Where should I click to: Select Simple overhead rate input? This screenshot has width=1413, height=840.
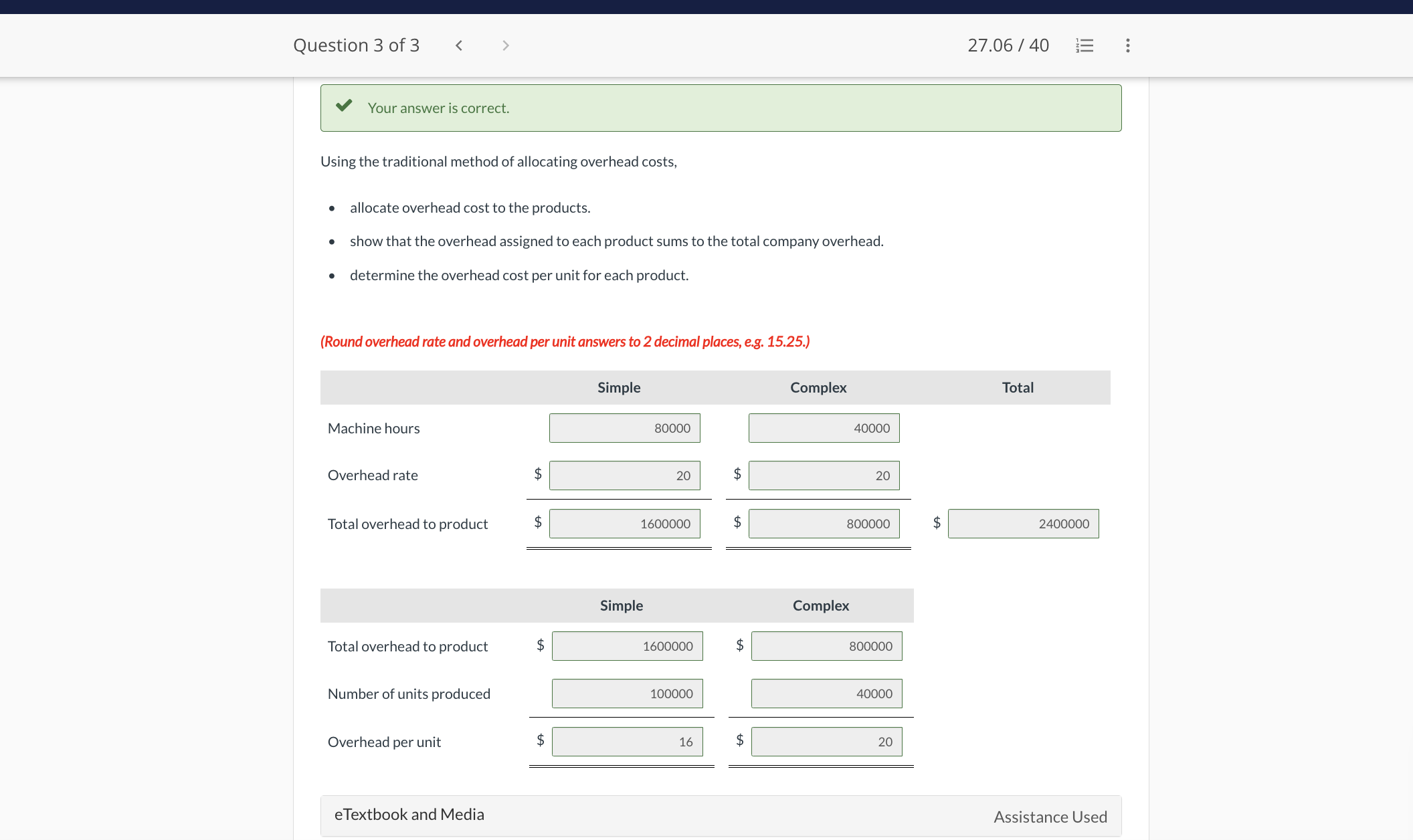(624, 476)
